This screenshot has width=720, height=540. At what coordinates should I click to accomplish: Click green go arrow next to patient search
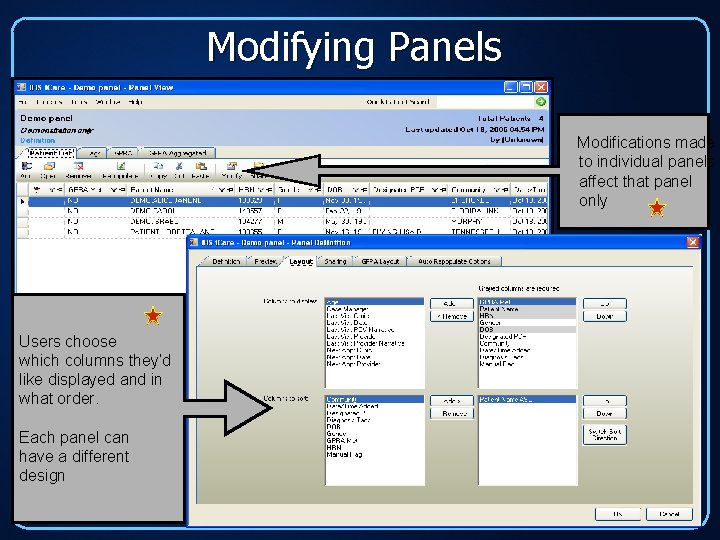(540, 101)
